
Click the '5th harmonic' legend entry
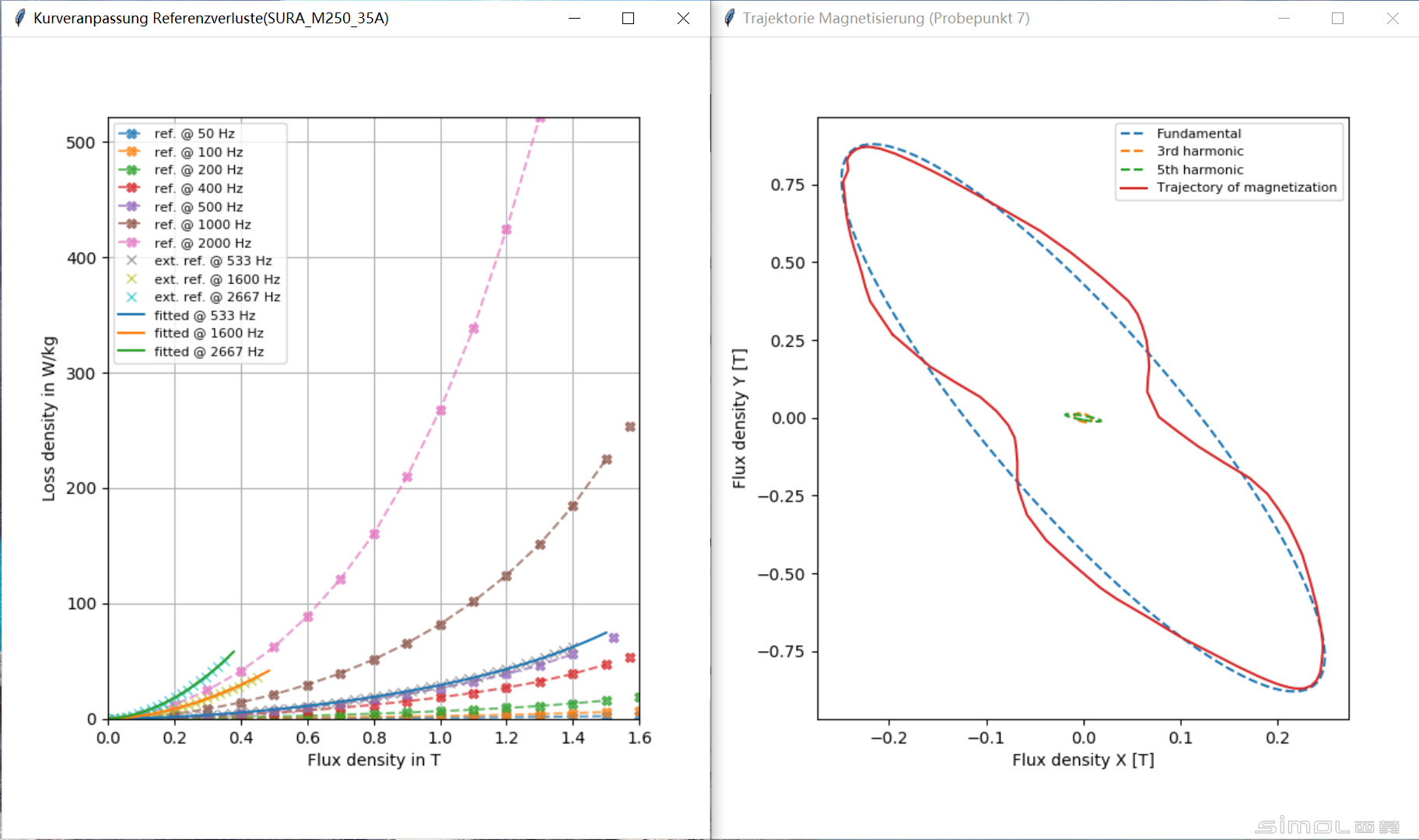(1182, 170)
